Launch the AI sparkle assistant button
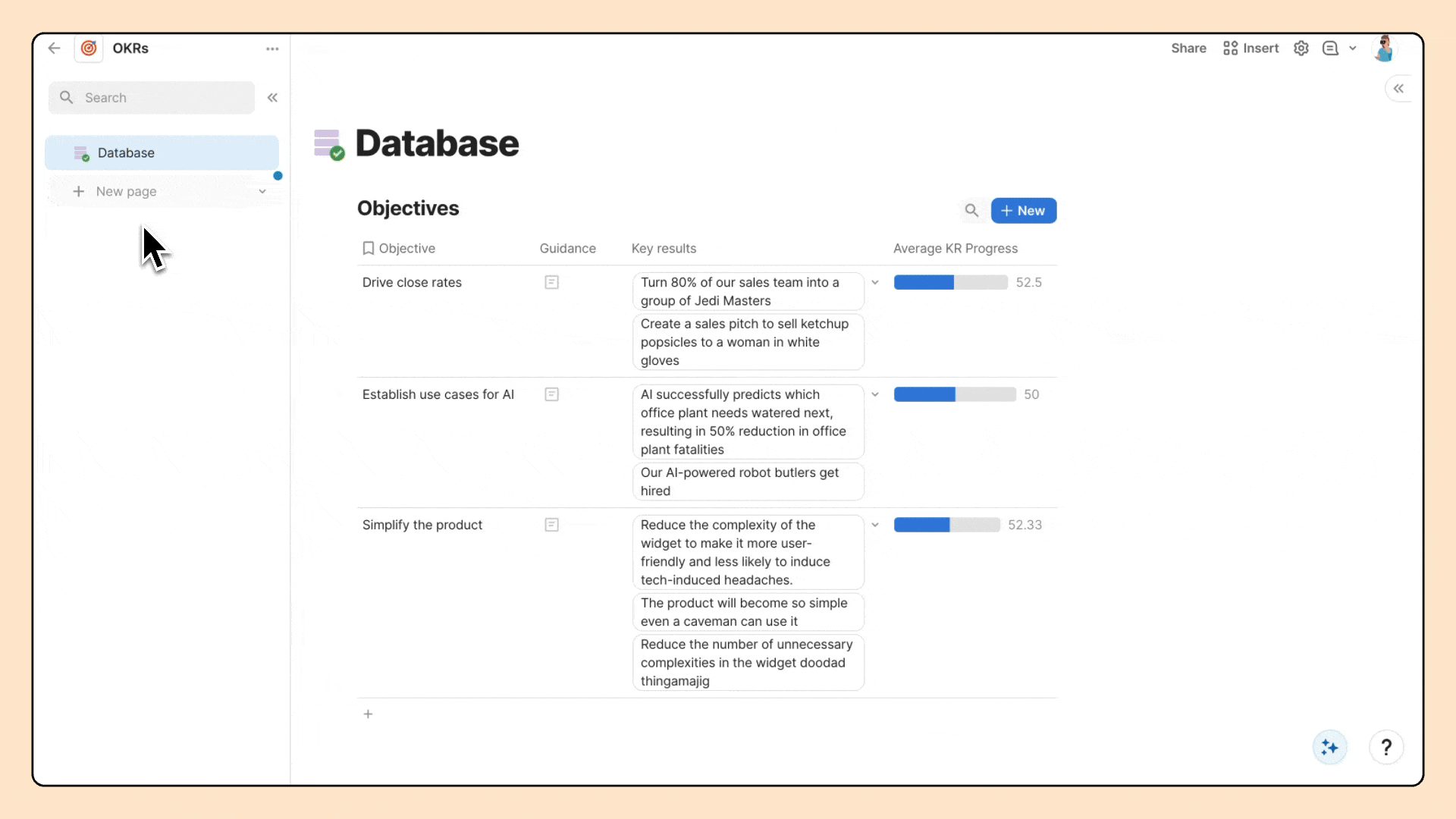This screenshot has height=819, width=1456. coord(1329,748)
